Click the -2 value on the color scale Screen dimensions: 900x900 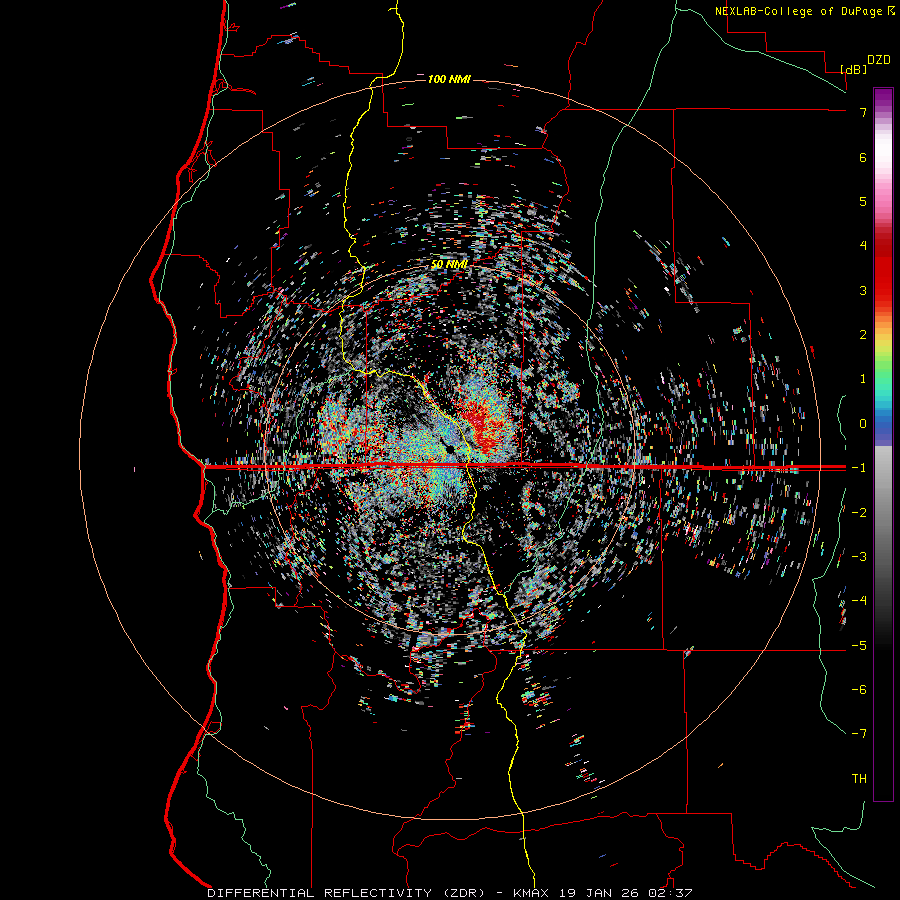point(859,513)
